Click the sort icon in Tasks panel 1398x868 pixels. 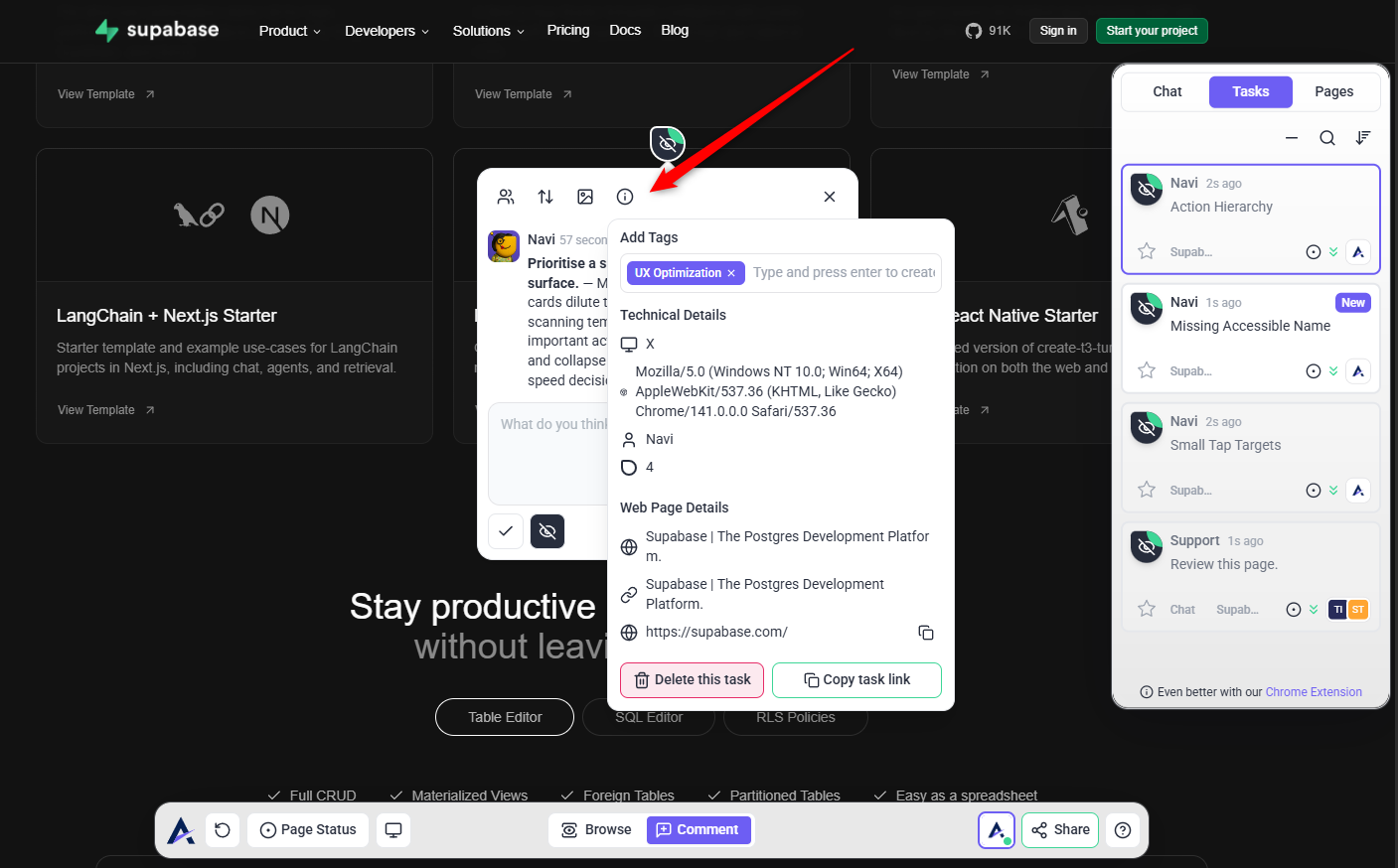(1362, 138)
